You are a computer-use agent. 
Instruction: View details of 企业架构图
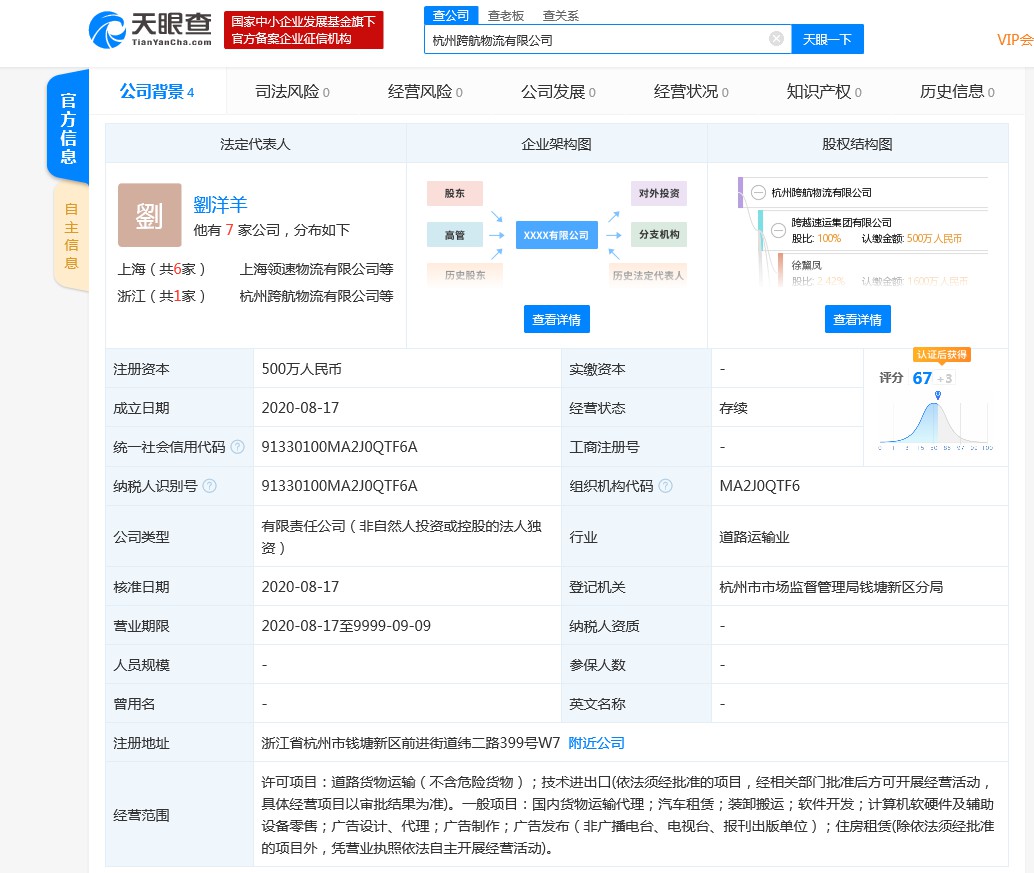(557, 319)
